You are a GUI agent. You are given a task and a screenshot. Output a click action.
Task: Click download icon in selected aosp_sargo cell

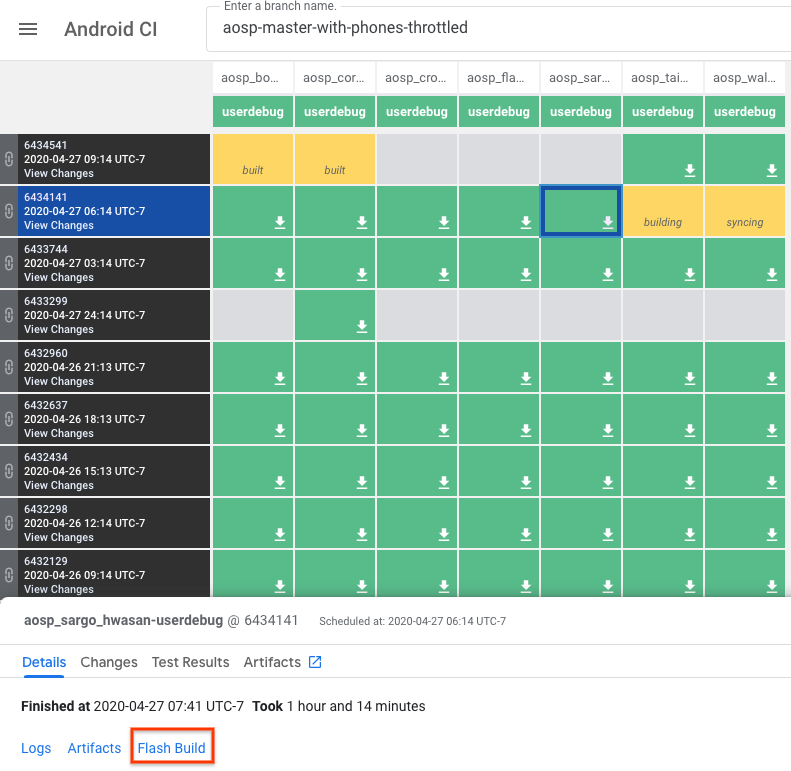tap(608, 222)
